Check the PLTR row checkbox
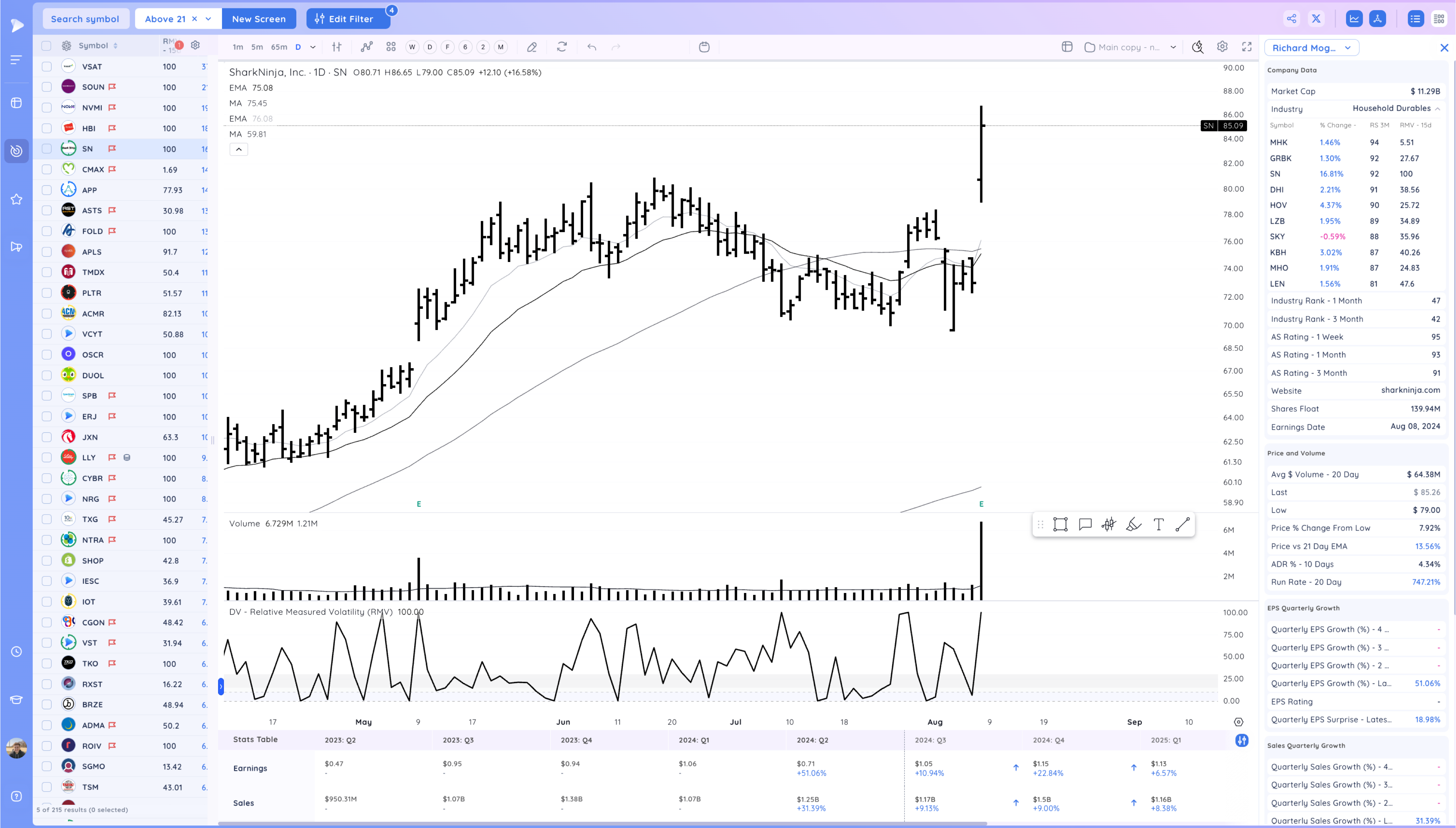This screenshot has width=1456, height=828. 47,293
